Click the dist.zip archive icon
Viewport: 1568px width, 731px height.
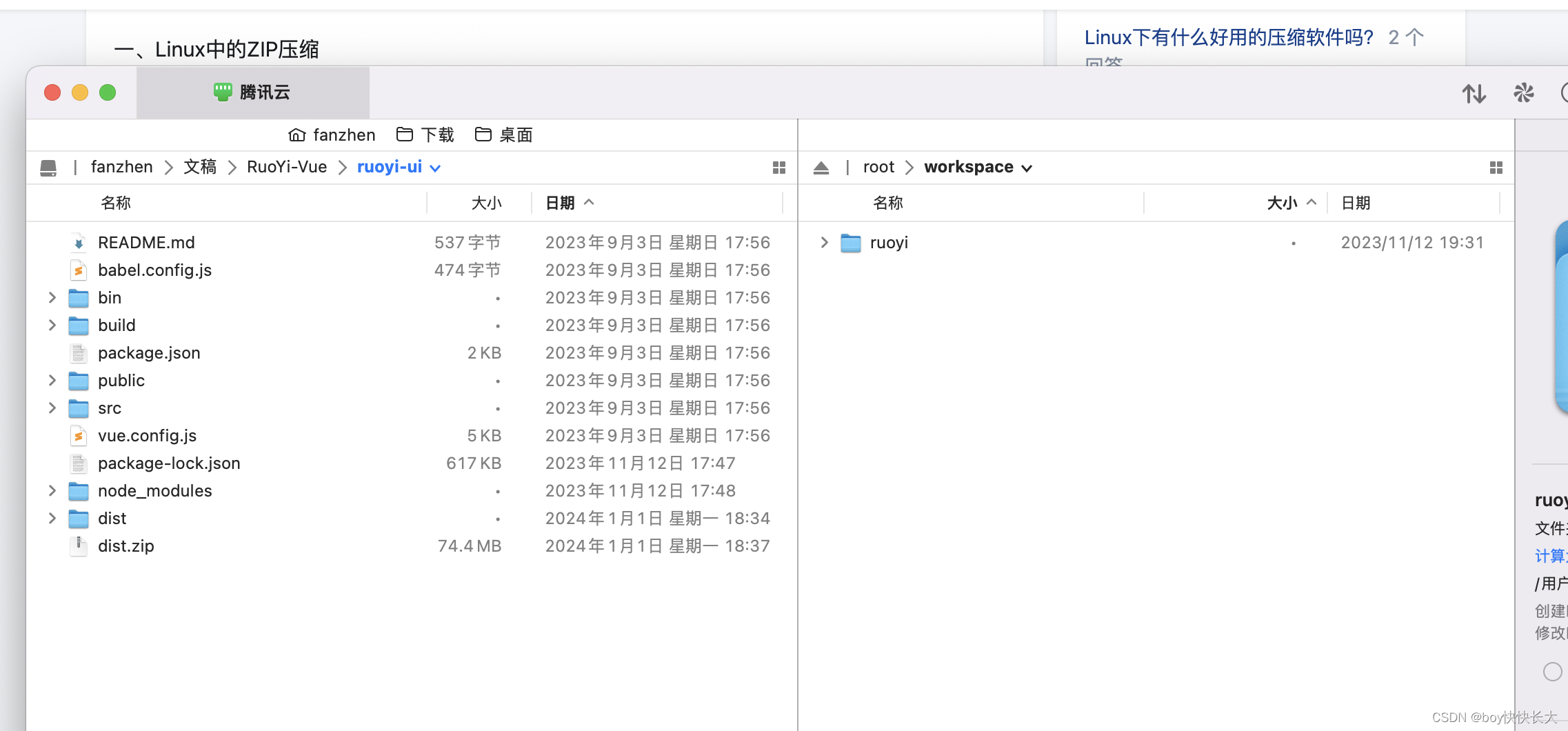pyautogui.click(x=79, y=546)
